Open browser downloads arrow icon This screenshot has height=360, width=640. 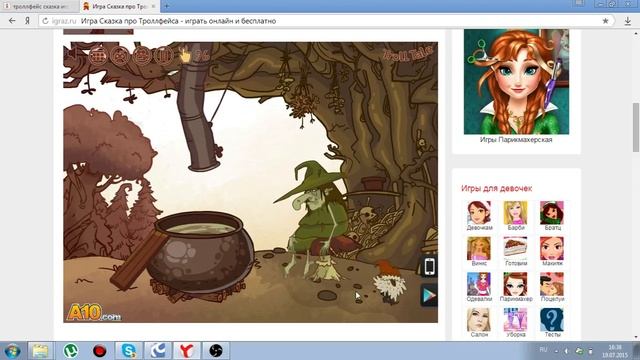click(628, 21)
